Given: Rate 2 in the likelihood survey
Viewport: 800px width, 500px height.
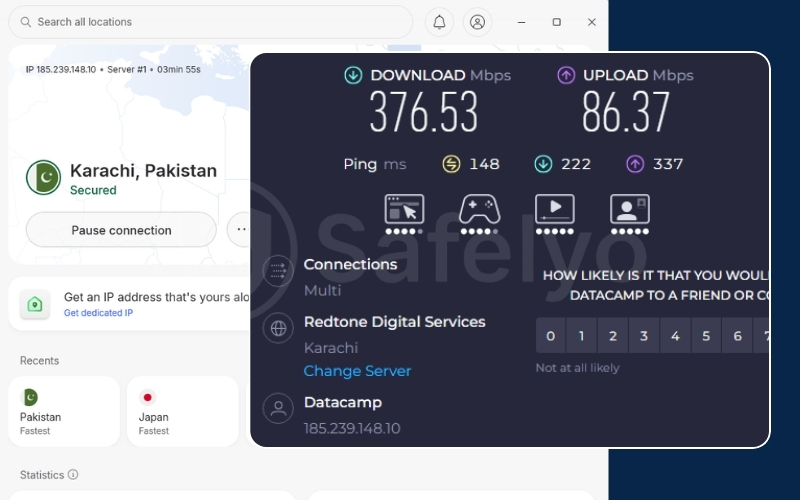Looking at the screenshot, I should [x=612, y=336].
